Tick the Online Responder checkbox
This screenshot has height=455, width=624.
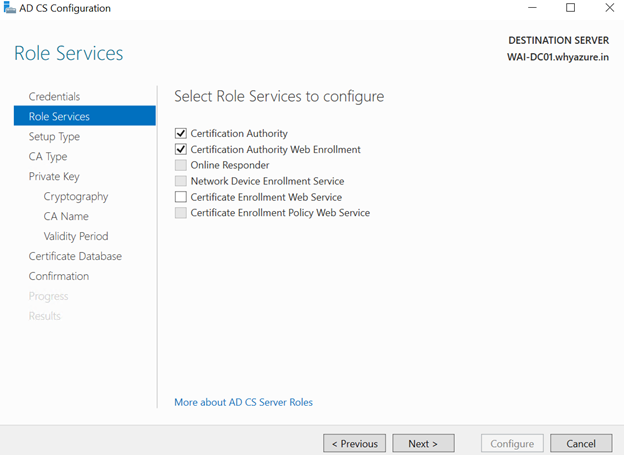(x=181, y=165)
